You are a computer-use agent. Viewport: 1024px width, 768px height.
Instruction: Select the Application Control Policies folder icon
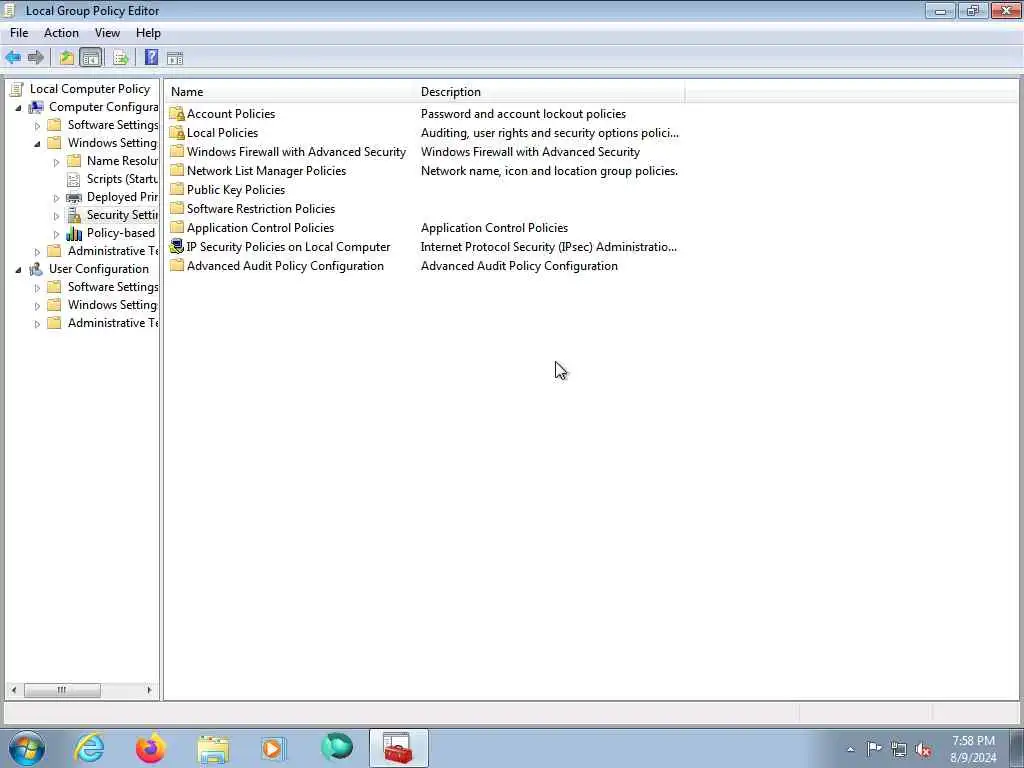(177, 227)
